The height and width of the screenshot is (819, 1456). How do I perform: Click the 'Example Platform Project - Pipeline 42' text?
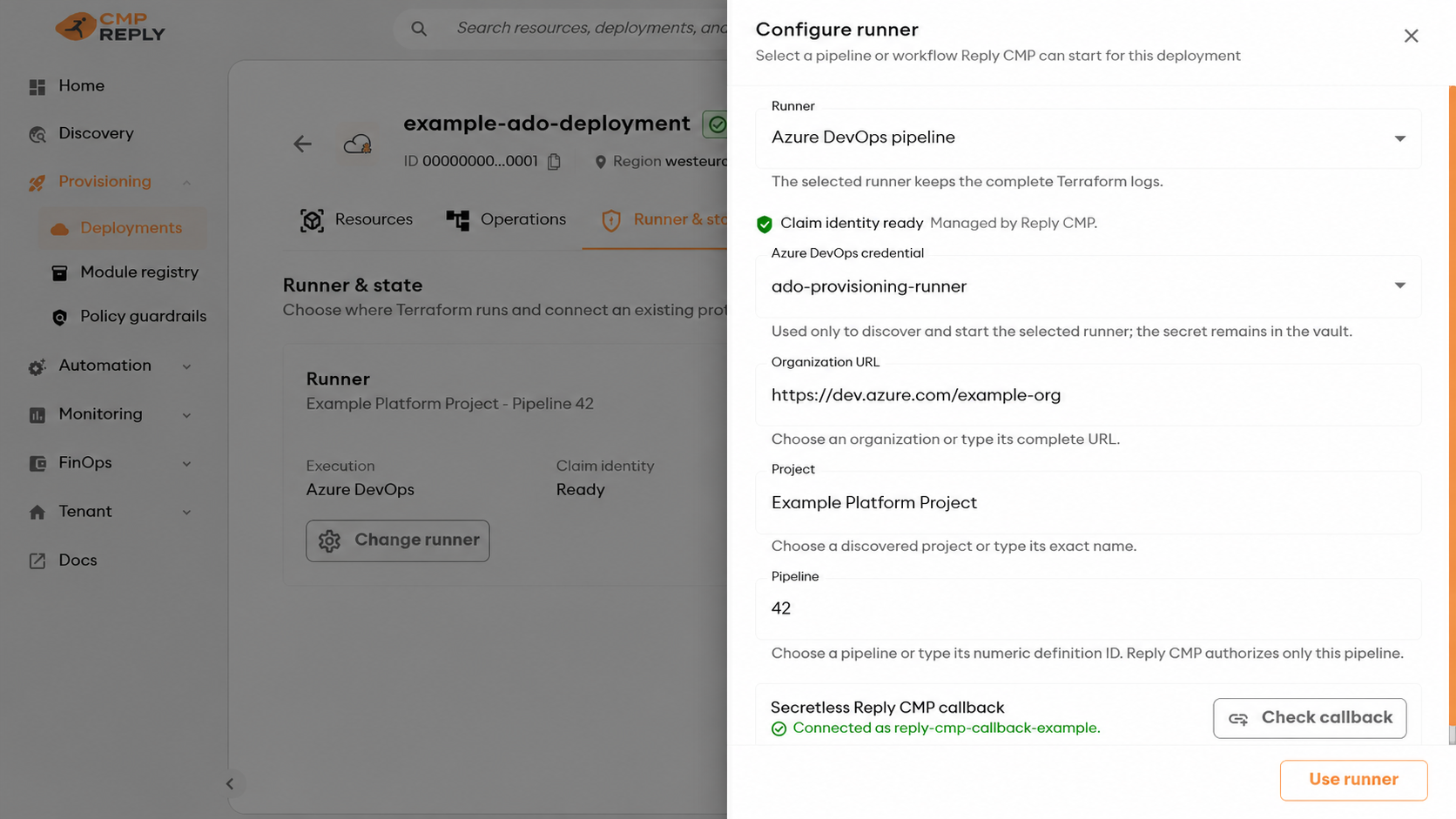(449, 404)
